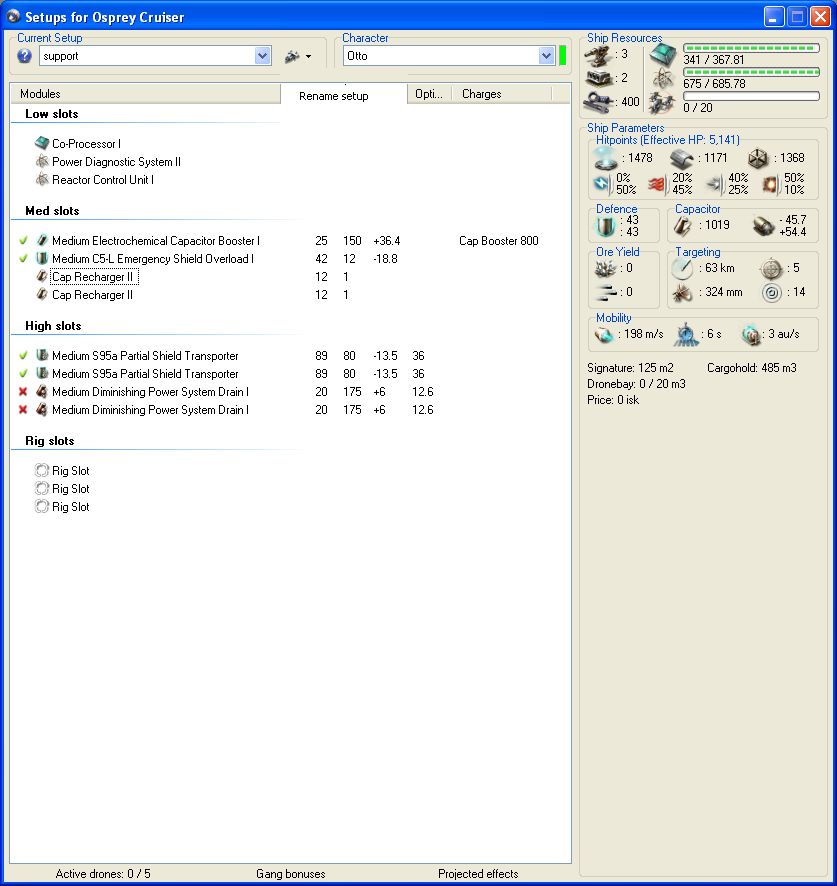The height and width of the screenshot is (886, 837).
Task: Click Active drones: 0 / 5 status
Action: tap(103, 874)
